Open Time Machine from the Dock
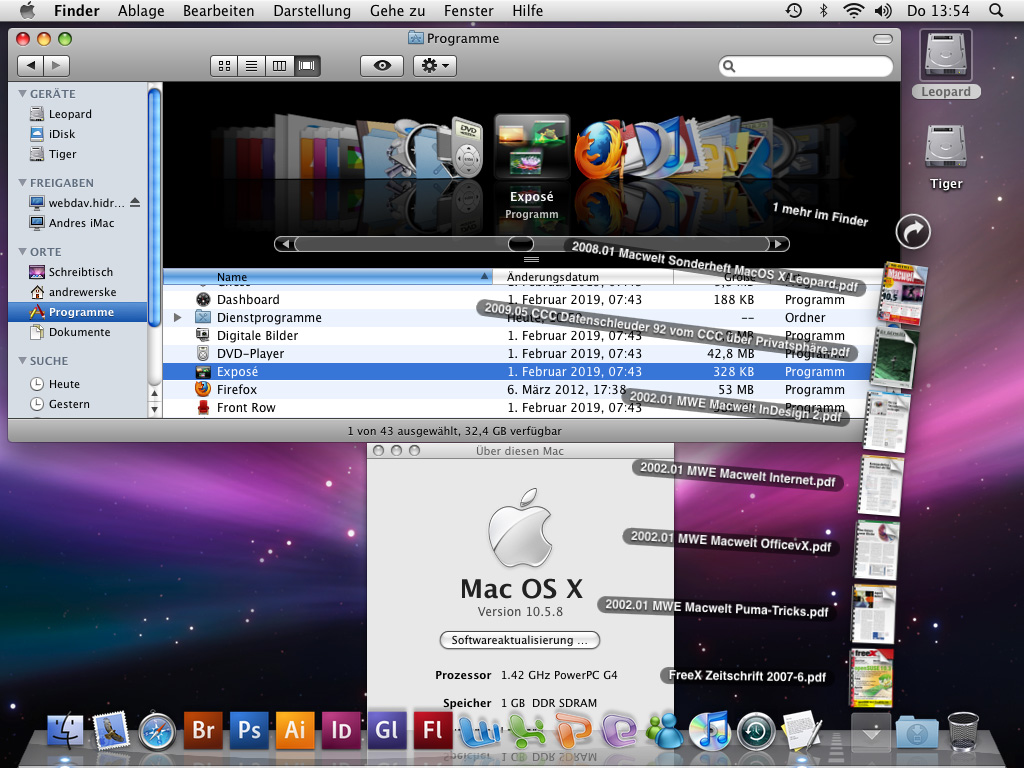 pos(756,731)
